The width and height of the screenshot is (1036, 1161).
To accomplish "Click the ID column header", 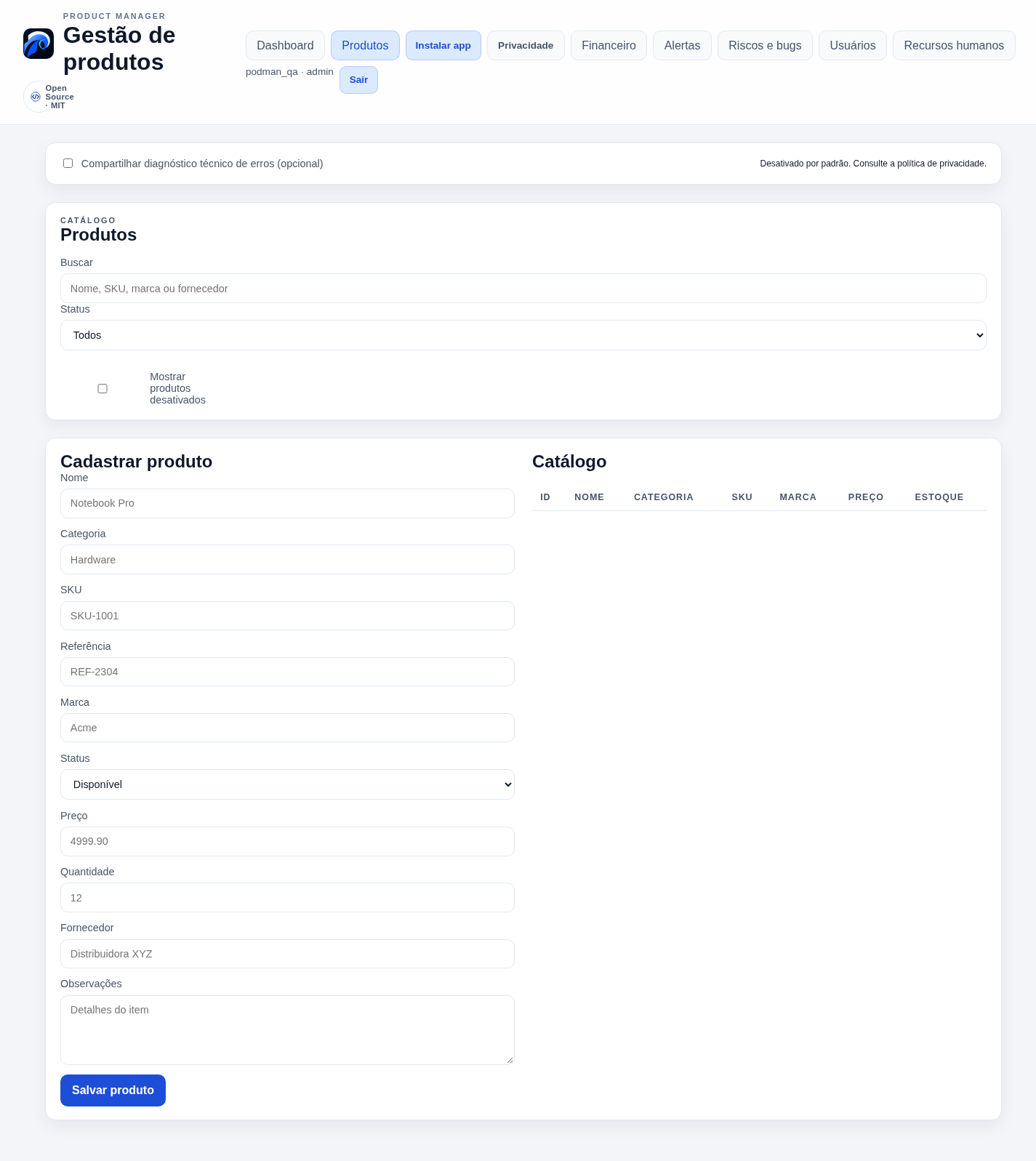I will [x=545, y=497].
